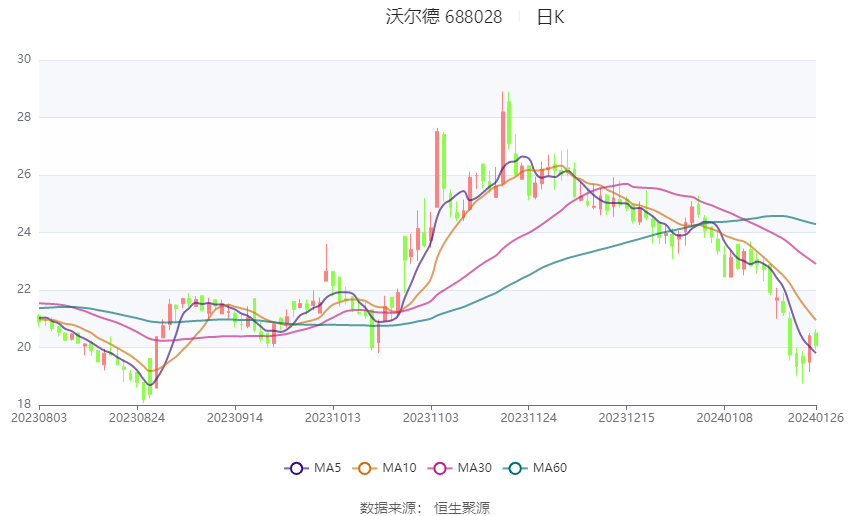Viewport: 850px width, 516px height.
Task: Click the 20231013 date axis label
Action: [333, 418]
